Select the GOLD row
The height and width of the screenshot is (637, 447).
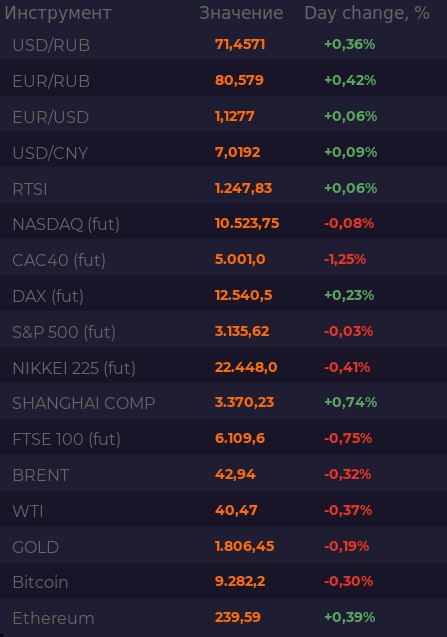(x=224, y=547)
